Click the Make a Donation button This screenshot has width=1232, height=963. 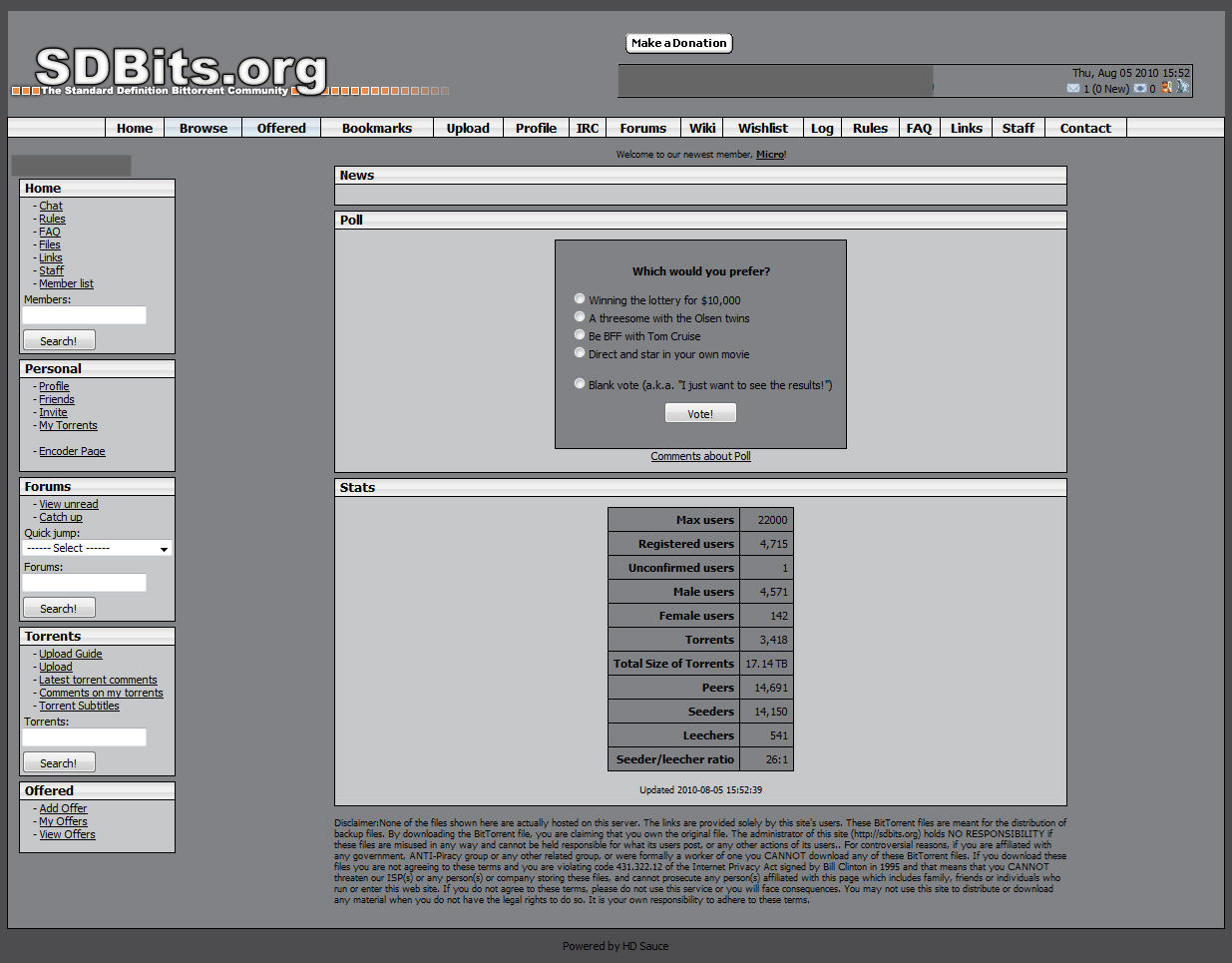click(x=679, y=43)
